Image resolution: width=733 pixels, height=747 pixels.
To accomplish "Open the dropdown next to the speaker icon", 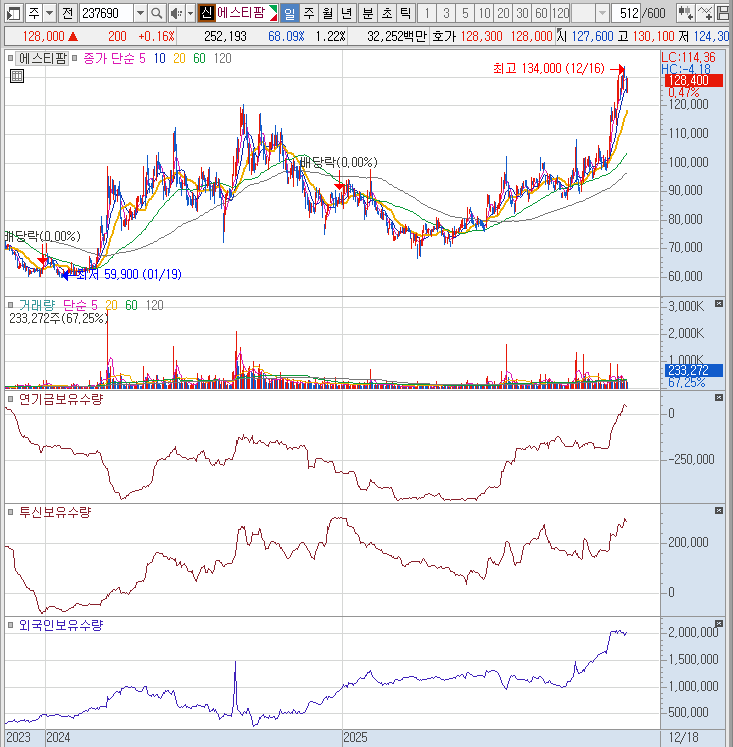I will pyautogui.click(x=189, y=13).
